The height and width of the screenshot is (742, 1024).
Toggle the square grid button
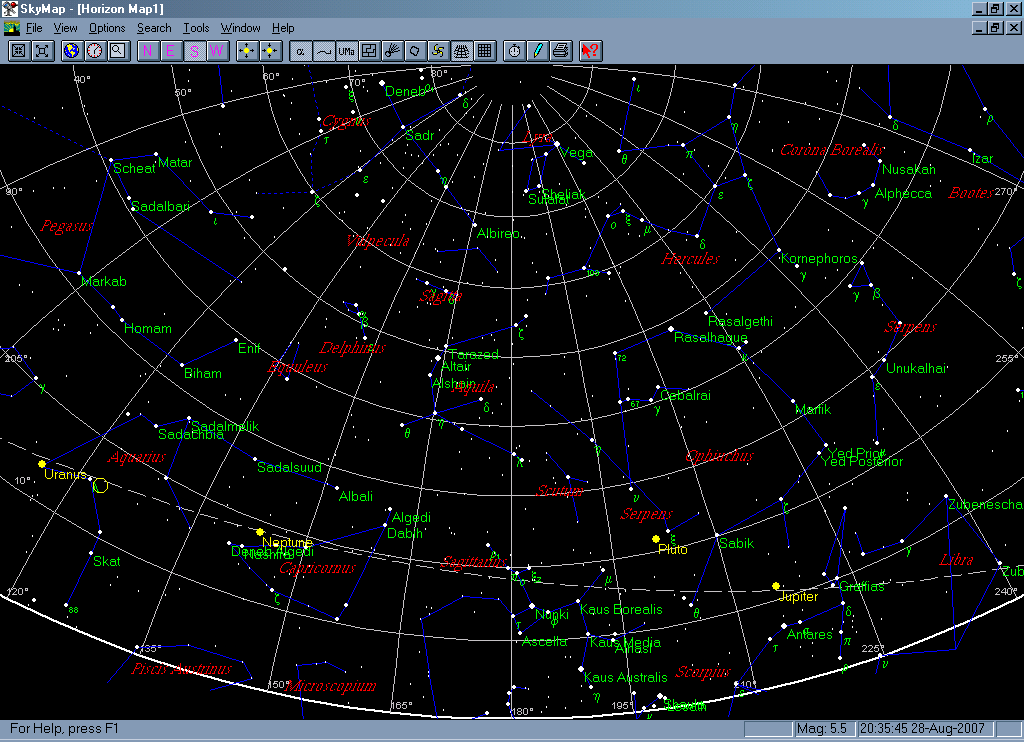(484, 51)
